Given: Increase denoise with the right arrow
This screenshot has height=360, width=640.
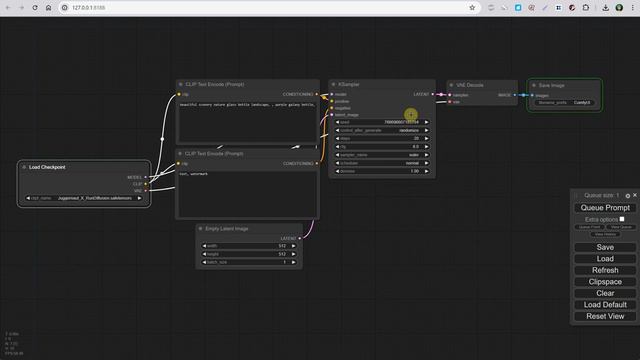Looking at the screenshot, I should (x=427, y=171).
